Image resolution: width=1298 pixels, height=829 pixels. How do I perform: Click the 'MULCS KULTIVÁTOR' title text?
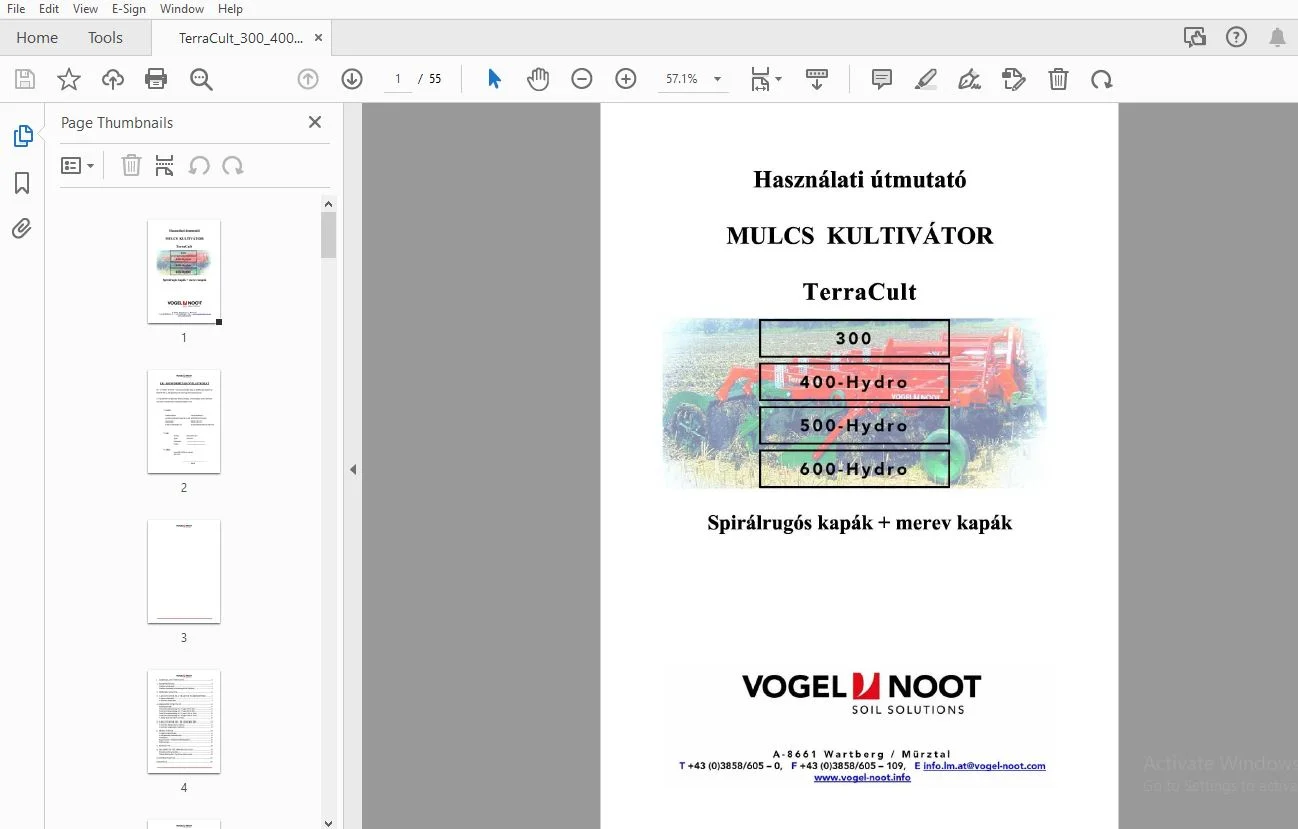pos(860,236)
